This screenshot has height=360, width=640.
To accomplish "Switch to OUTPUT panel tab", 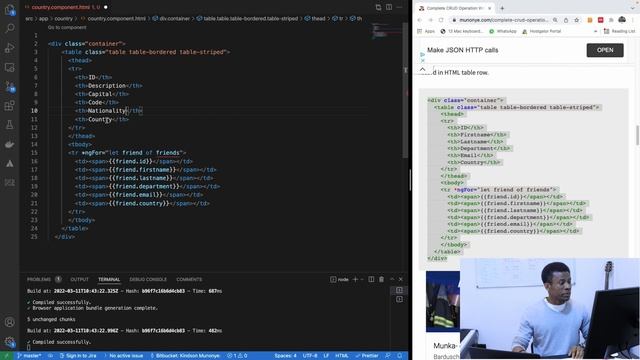I will pyautogui.click(x=79, y=279).
